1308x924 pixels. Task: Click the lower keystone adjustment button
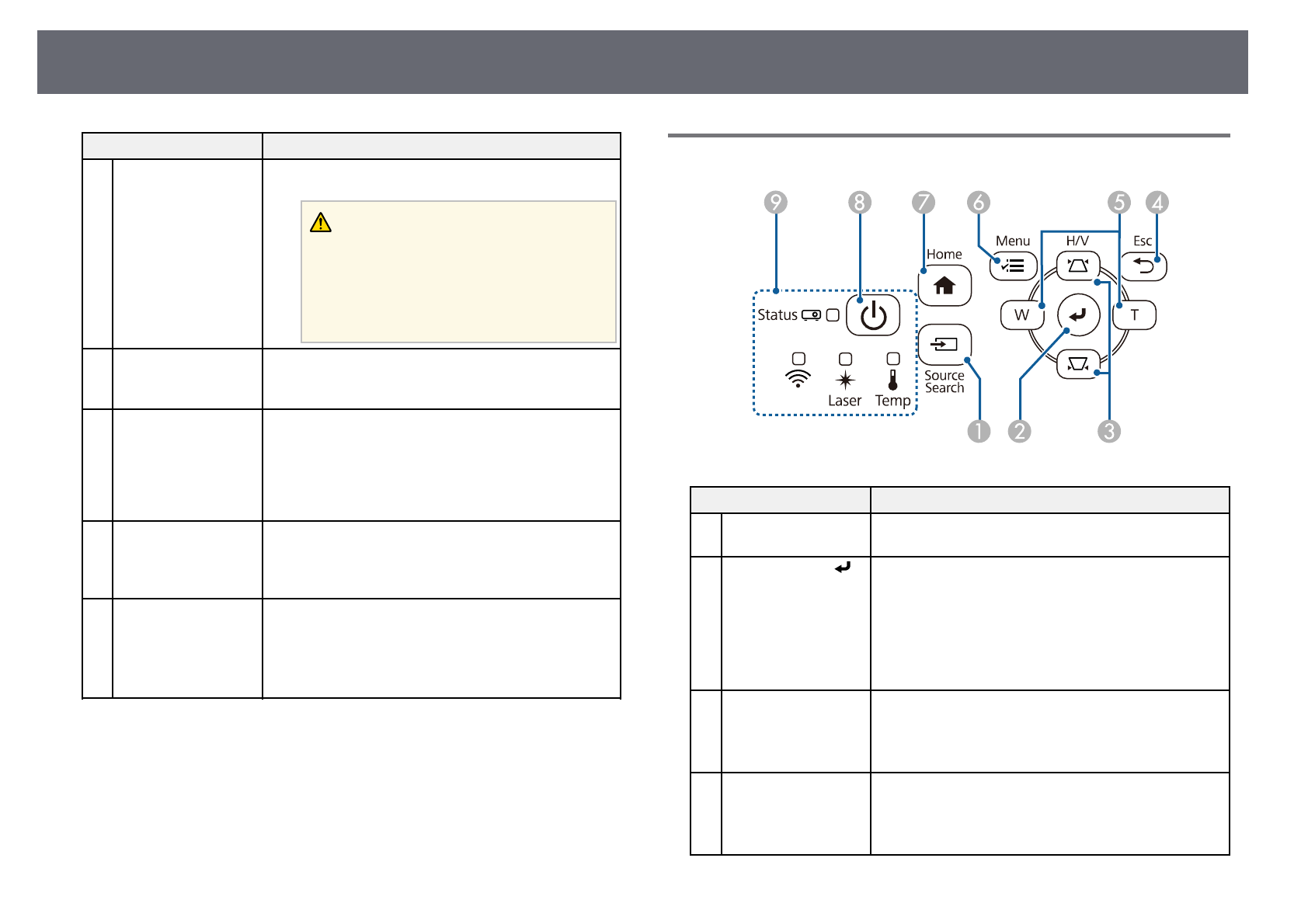[x=1077, y=363]
